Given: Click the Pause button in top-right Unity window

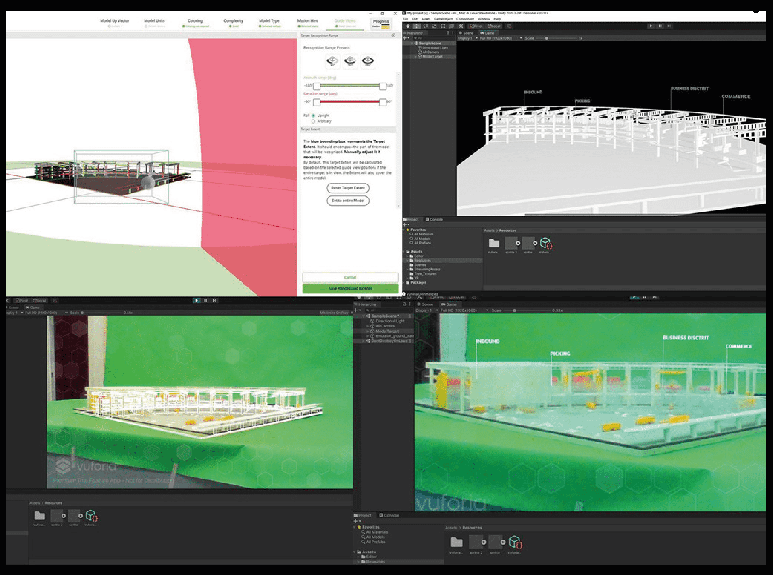Looking at the screenshot, I should tap(660, 26).
